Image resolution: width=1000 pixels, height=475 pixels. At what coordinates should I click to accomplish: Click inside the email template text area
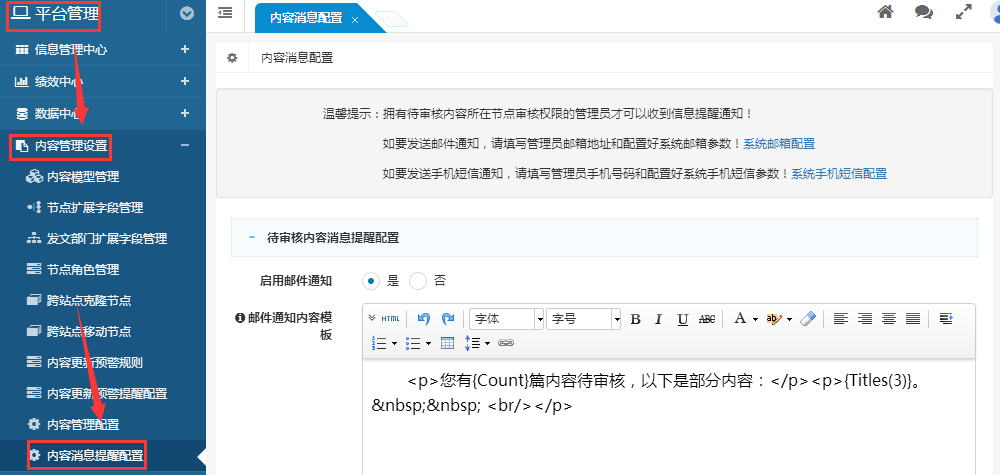pos(668,430)
